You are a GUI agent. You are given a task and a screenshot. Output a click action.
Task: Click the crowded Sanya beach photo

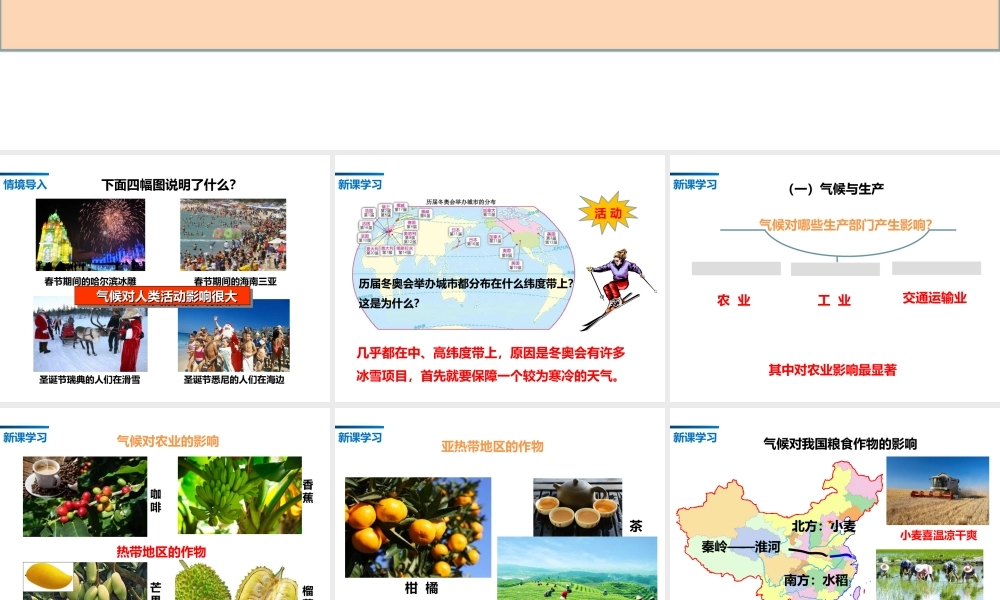(x=233, y=235)
